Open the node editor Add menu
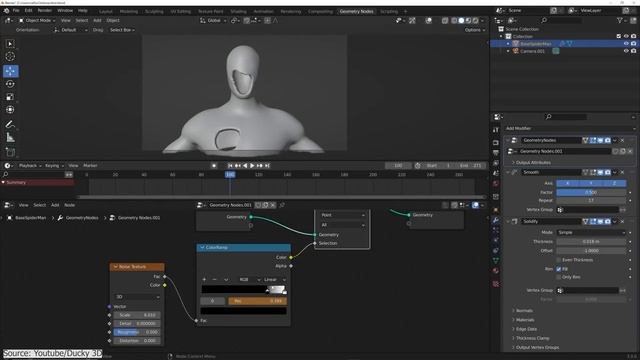The image size is (640, 360). [55, 205]
